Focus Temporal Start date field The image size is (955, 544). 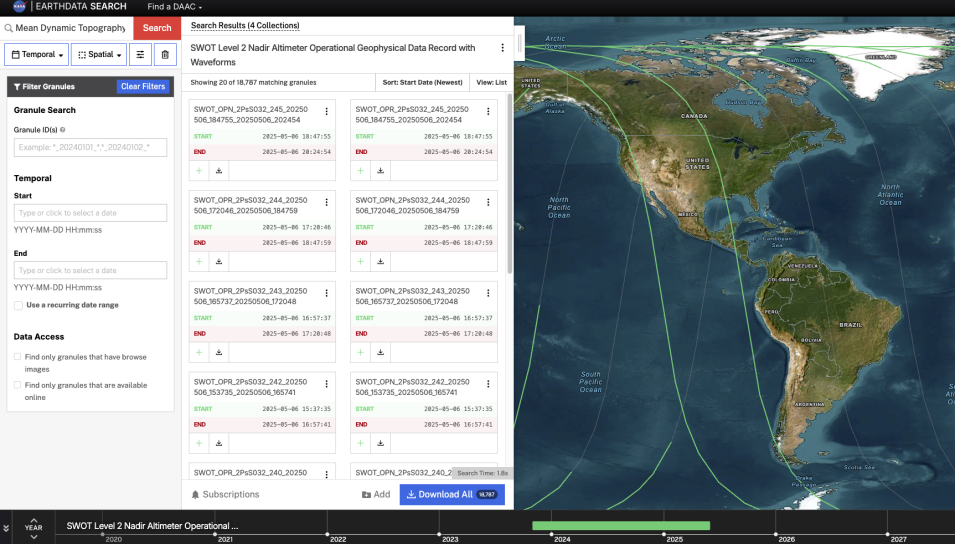tap(90, 213)
